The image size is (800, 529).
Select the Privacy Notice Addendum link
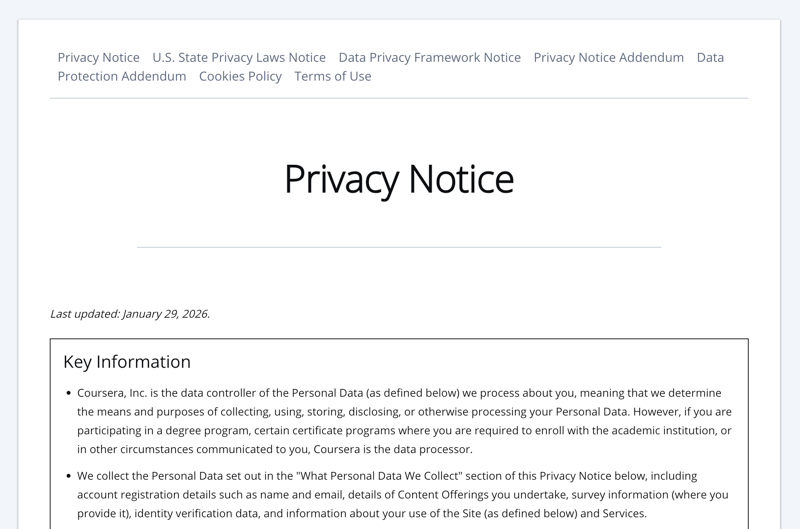(608, 57)
